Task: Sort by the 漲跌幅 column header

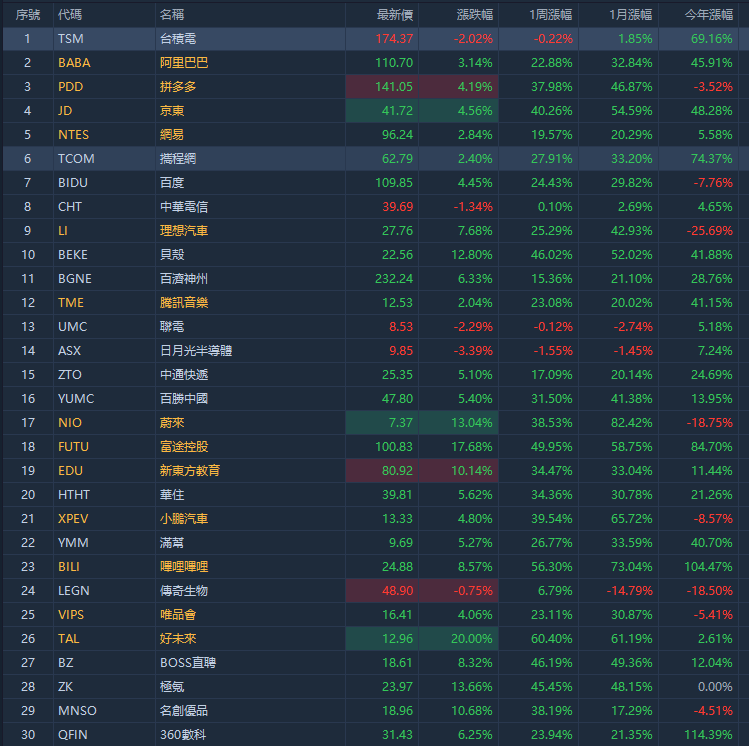Action: (474, 15)
